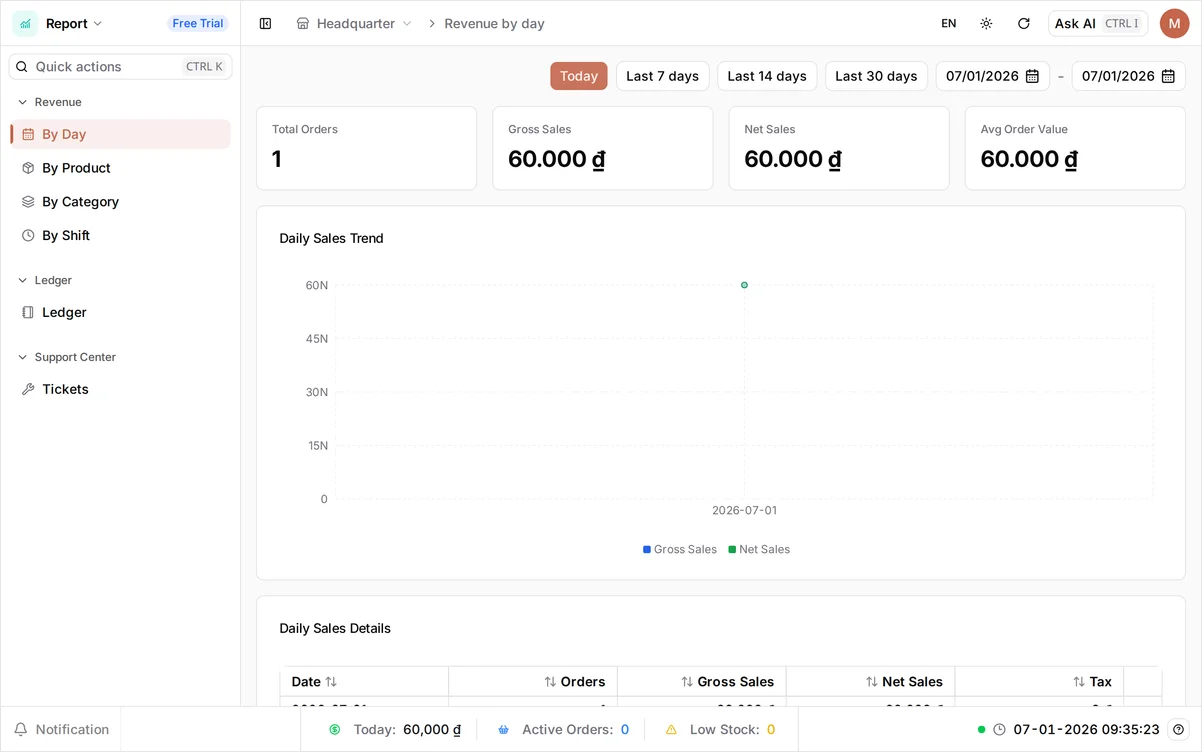1202x752 pixels.
Task: Click the Headquarter store icon
Action: tap(303, 23)
